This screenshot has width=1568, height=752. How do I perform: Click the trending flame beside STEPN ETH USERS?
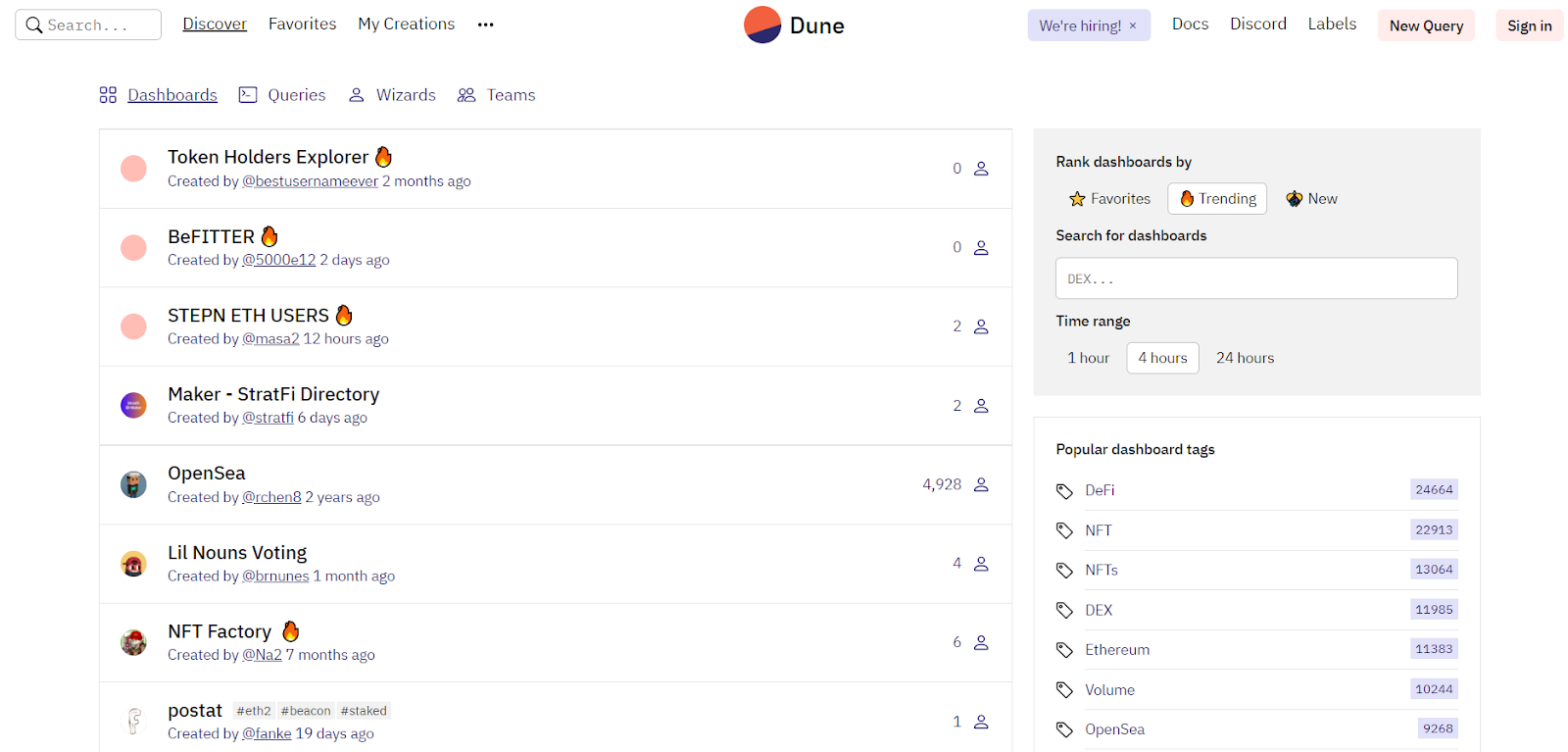(344, 315)
